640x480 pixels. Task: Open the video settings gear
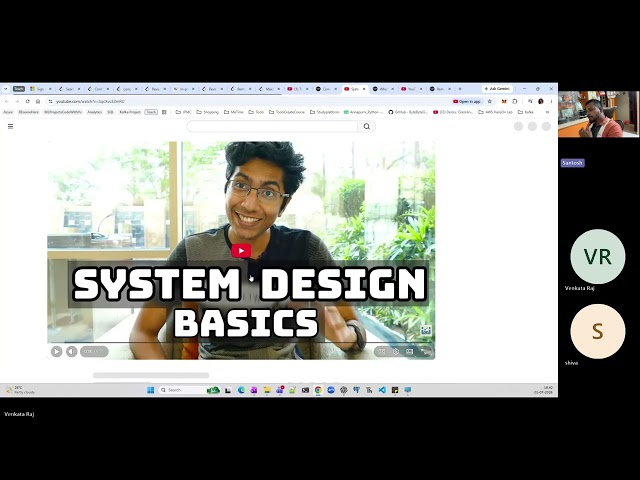tap(396, 351)
